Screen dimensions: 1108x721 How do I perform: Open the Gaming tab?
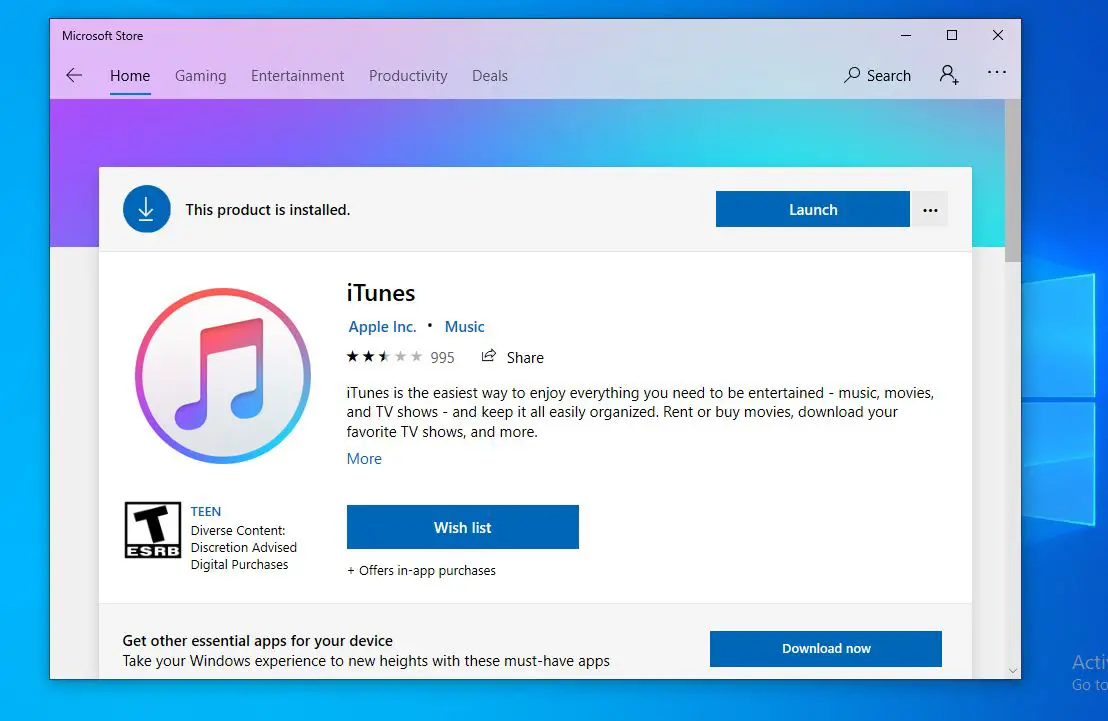(x=201, y=76)
